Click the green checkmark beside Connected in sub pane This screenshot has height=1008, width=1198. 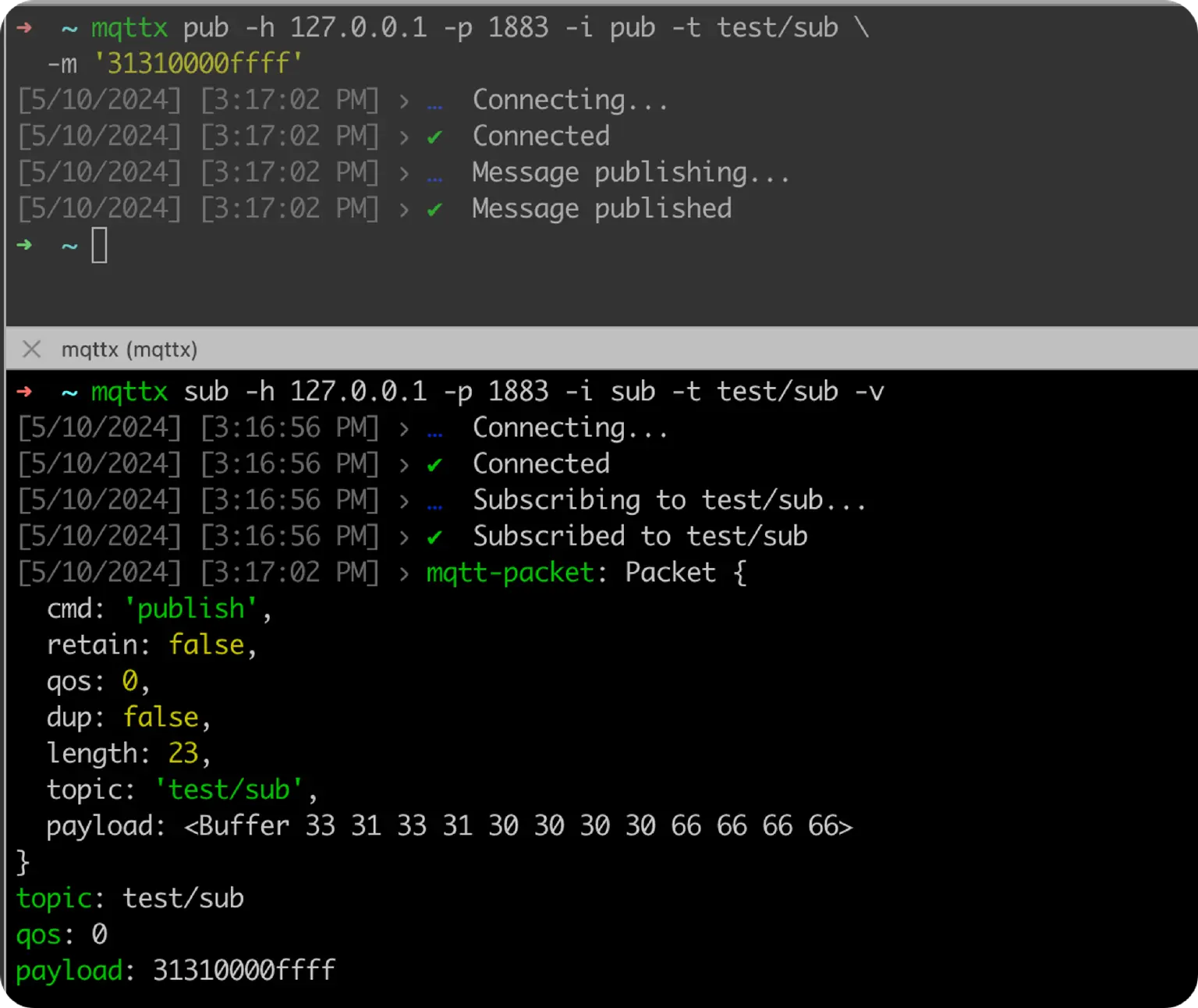point(434,463)
